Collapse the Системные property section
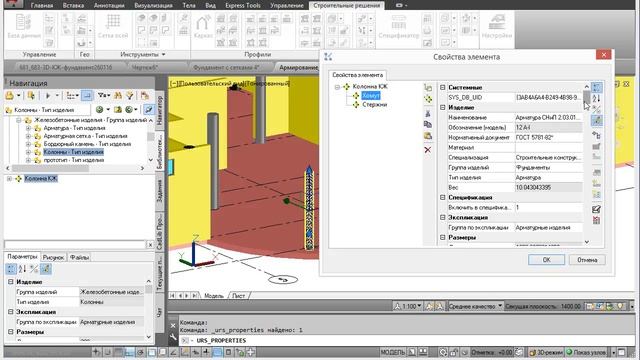 pyautogui.click(x=442, y=87)
